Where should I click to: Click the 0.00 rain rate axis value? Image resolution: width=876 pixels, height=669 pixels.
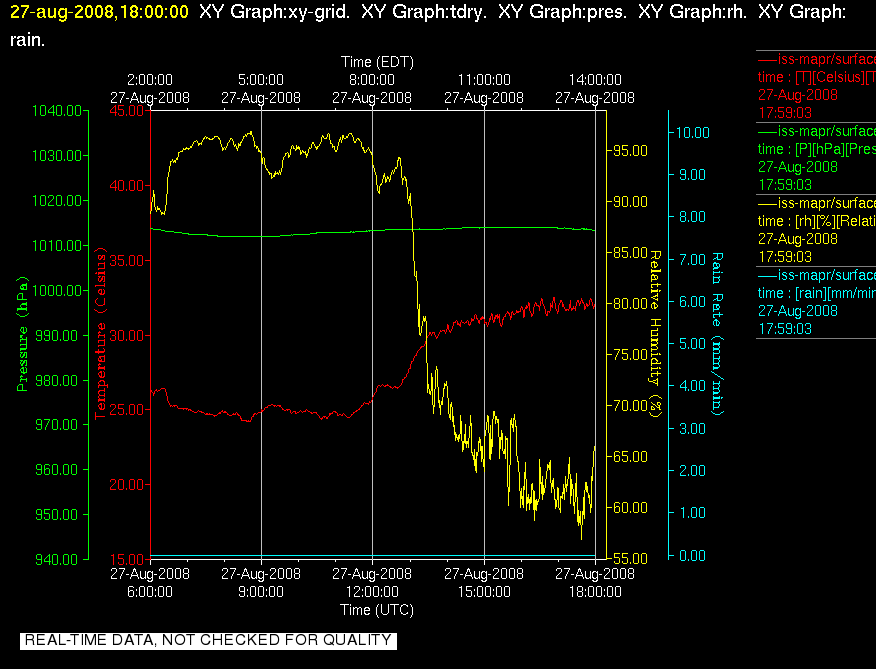pos(693,556)
